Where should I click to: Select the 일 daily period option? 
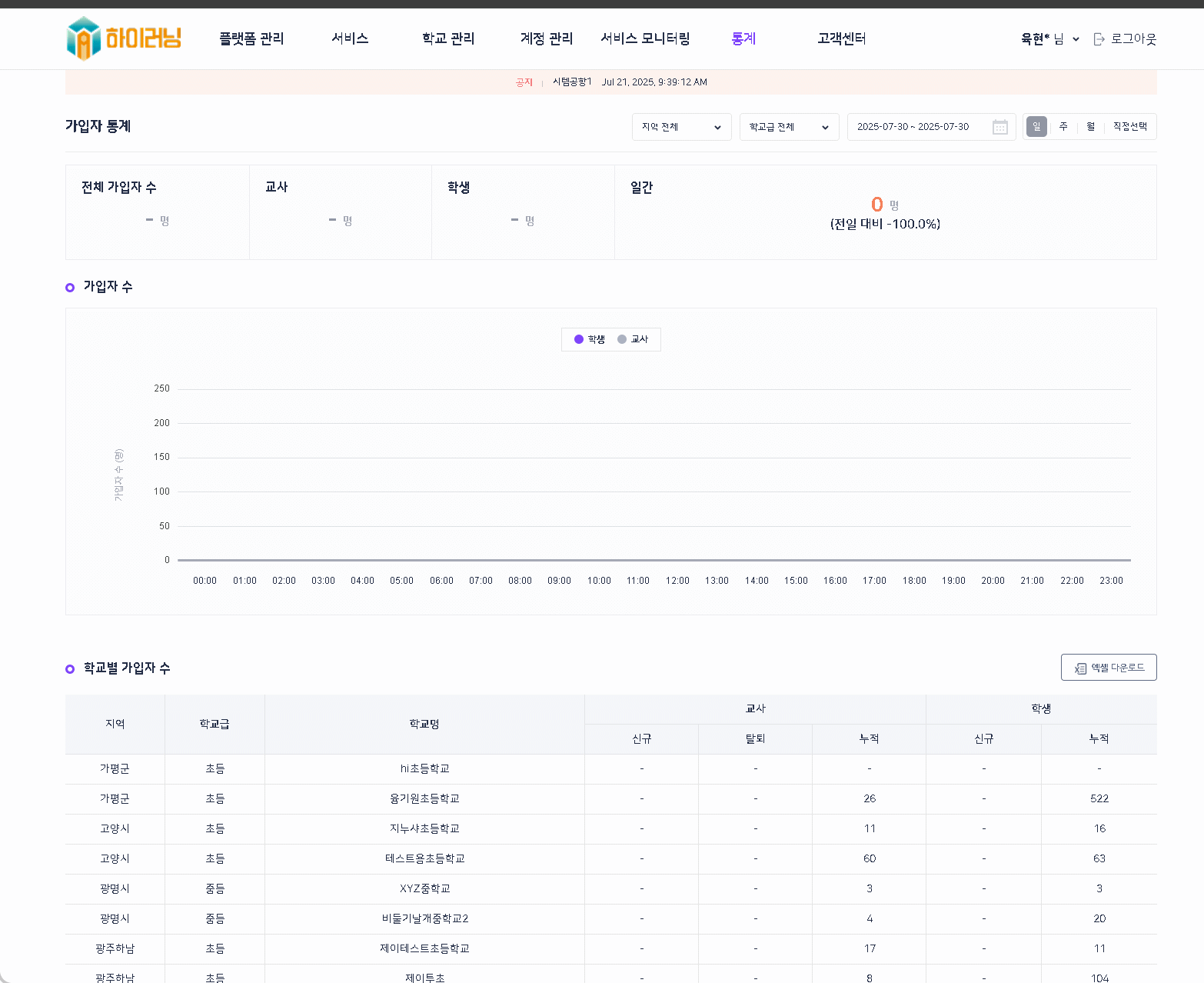pos(1036,127)
